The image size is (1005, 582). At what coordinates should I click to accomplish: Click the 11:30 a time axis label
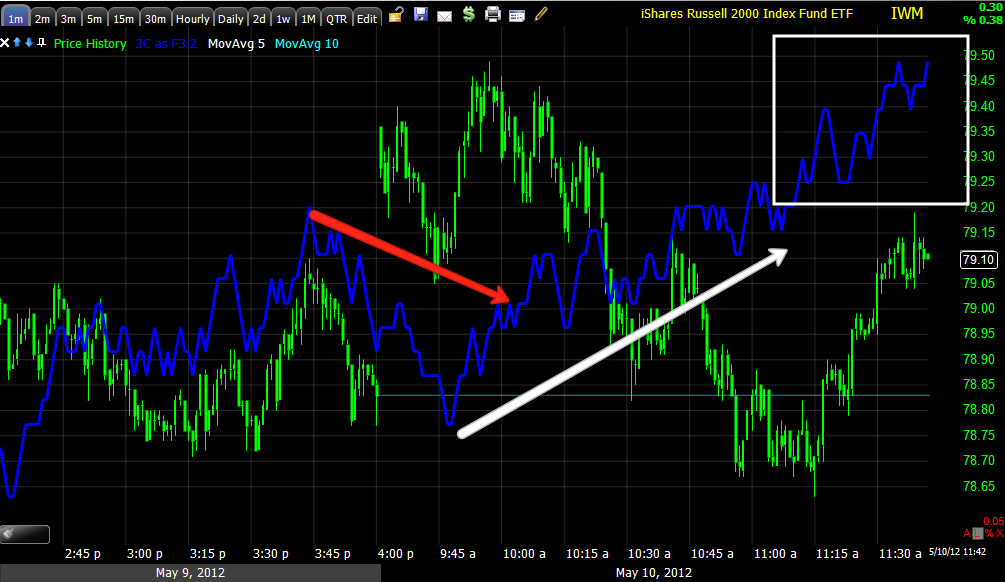pyautogui.click(x=901, y=553)
